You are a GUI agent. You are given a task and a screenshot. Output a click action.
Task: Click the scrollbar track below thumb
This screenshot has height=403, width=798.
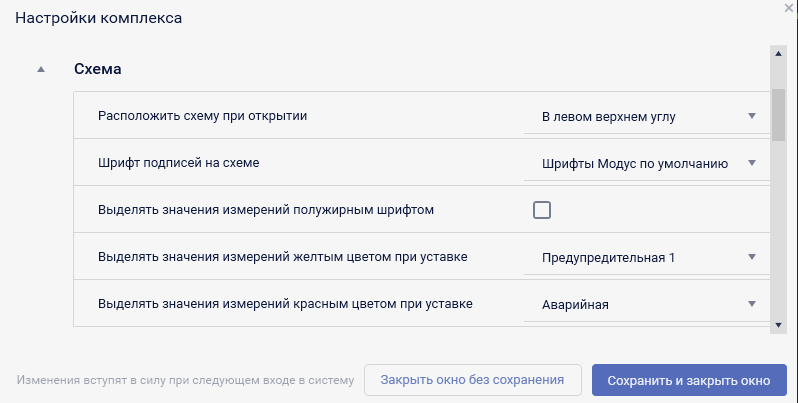(777, 240)
